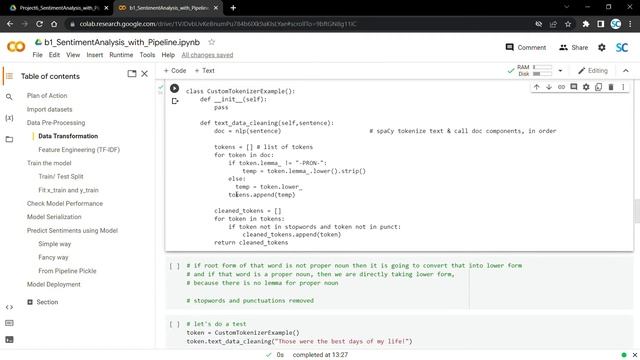Star the notebook b1_SentimentAnalysis_with_Pipeline
The width and height of the screenshot is (640, 360).
[211, 42]
